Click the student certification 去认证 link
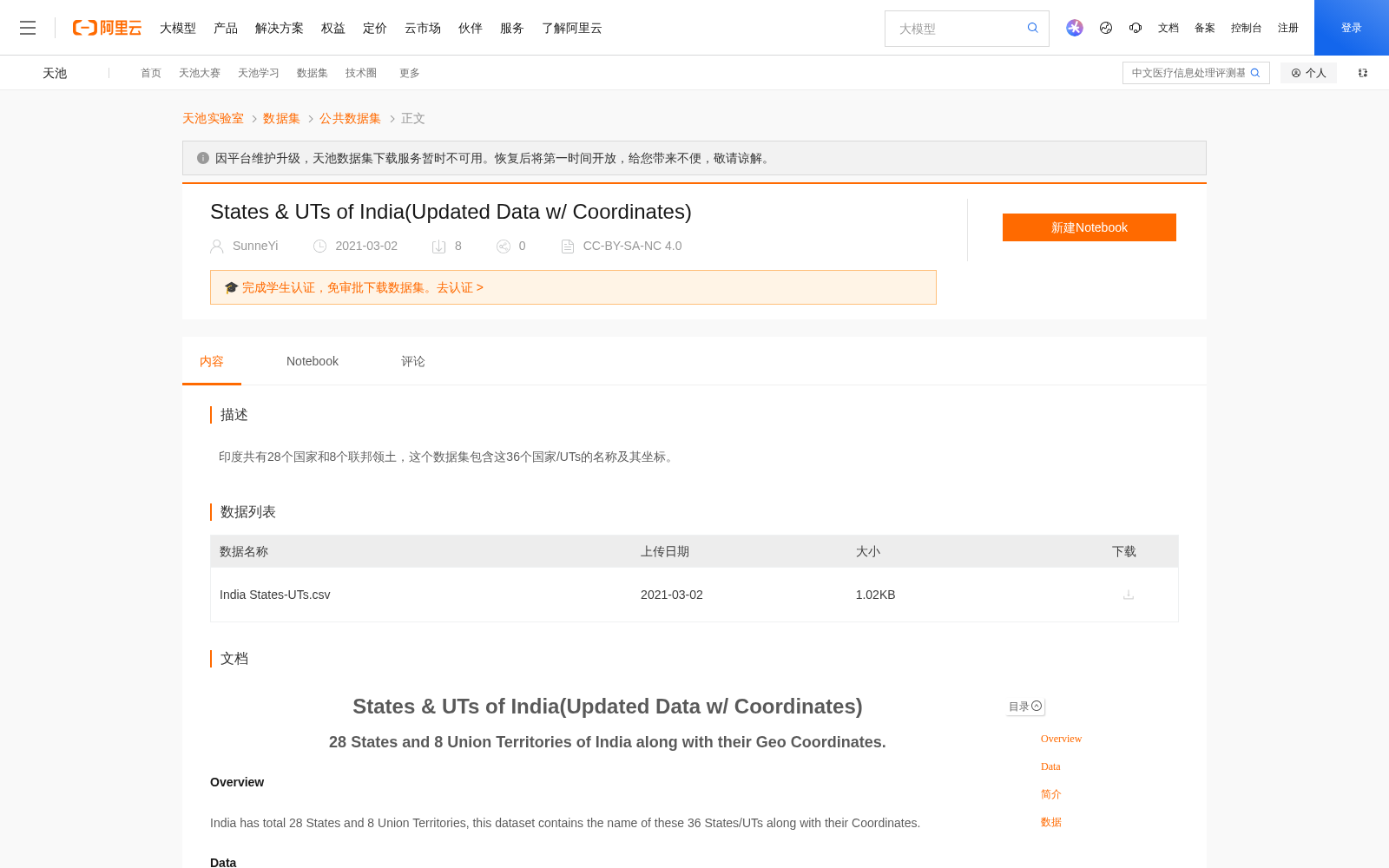Image resolution: width=1389 pixels, height=868 pixels. (x=460, y=287)
